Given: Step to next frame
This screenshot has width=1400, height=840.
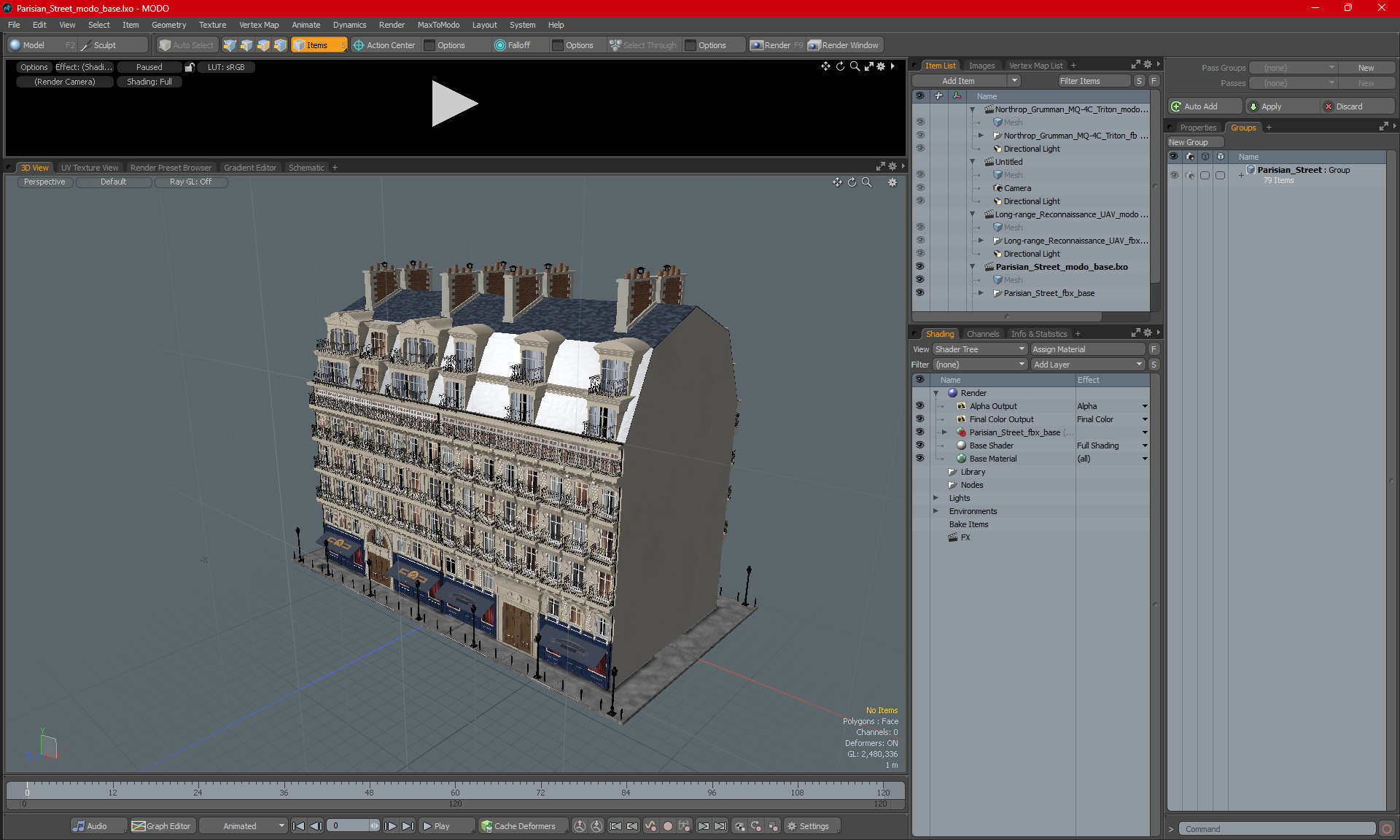Looking at the screenshot, I should [x=391, y=826].
